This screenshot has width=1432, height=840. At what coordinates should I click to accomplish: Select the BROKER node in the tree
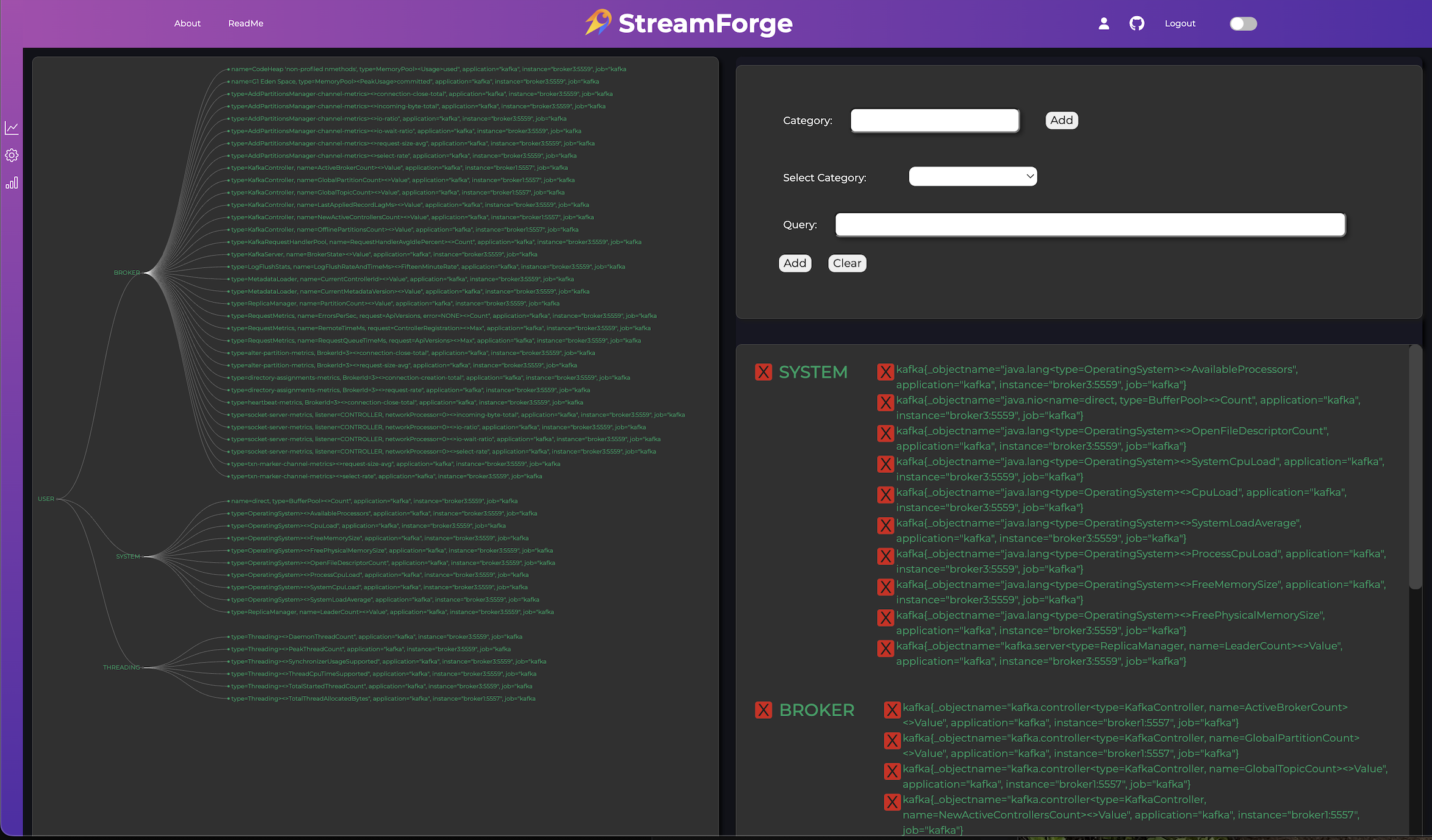127,272
